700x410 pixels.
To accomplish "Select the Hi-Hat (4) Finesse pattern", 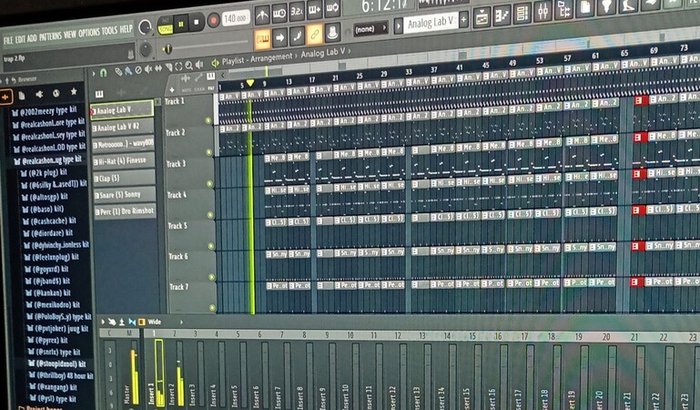I will [x=124, y=161].
